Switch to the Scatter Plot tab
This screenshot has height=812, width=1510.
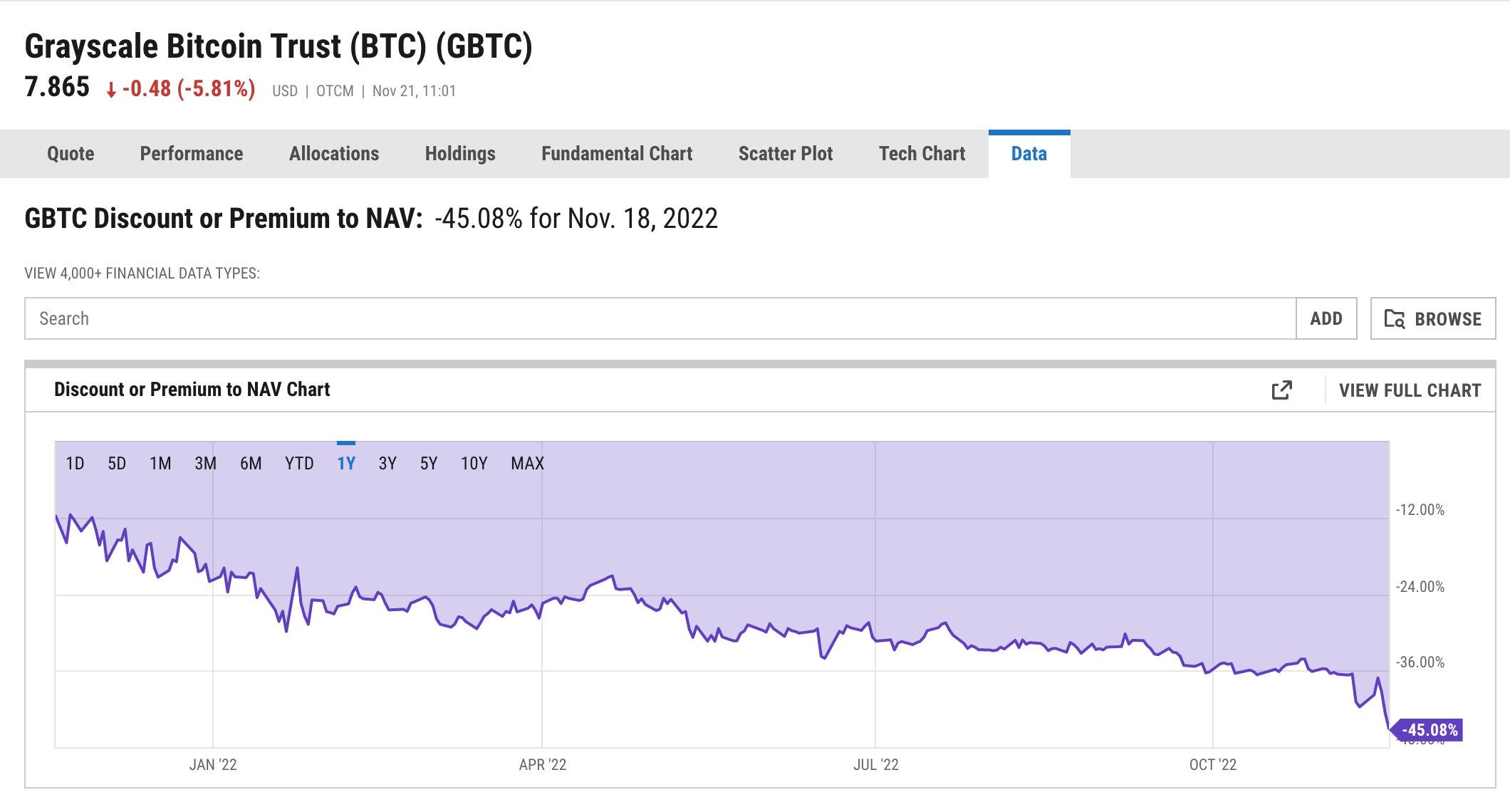pyautogui.click(x=786, y=154)
